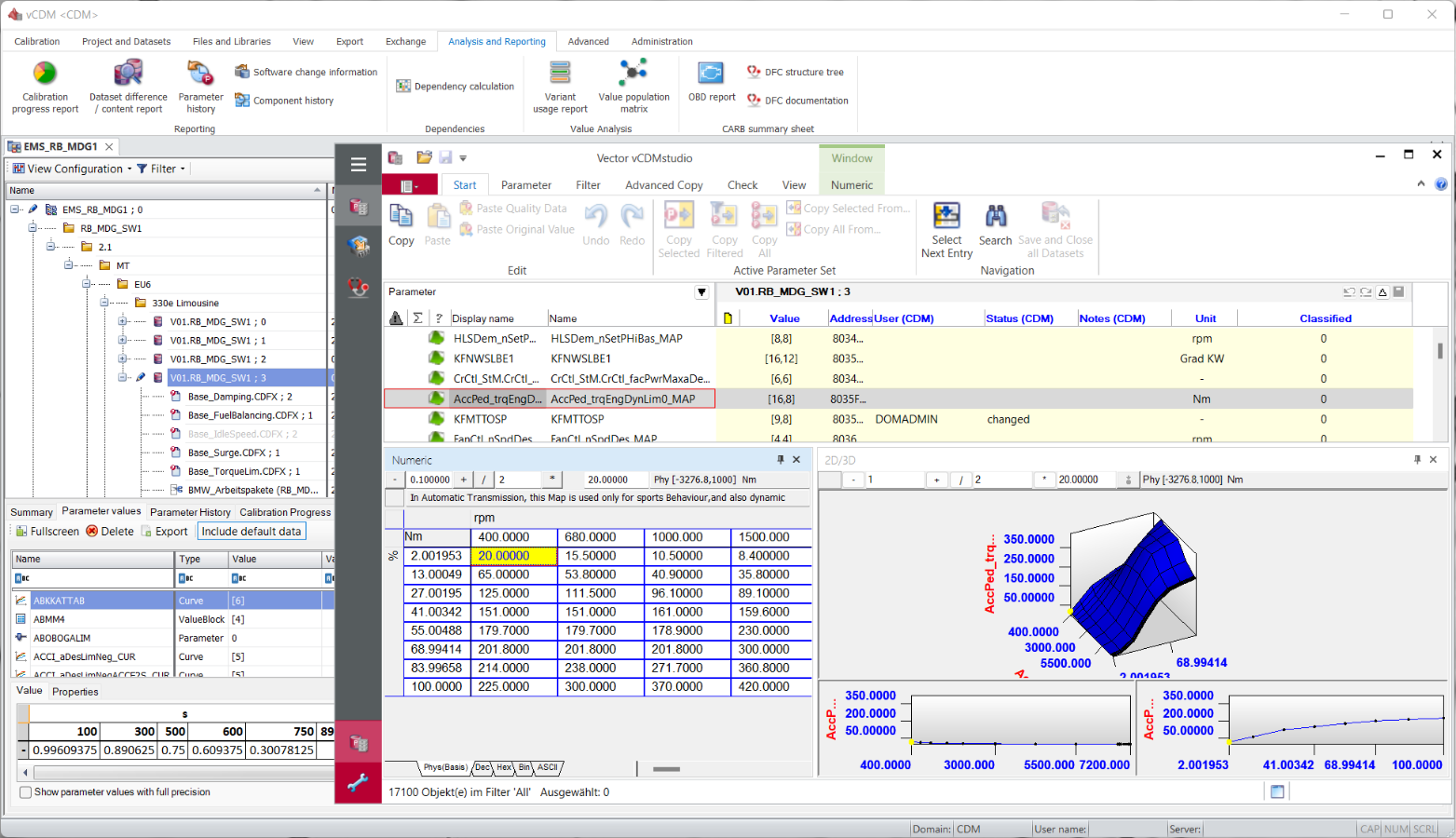
Task: Run Dependency calculation
Action: [455, 86]
